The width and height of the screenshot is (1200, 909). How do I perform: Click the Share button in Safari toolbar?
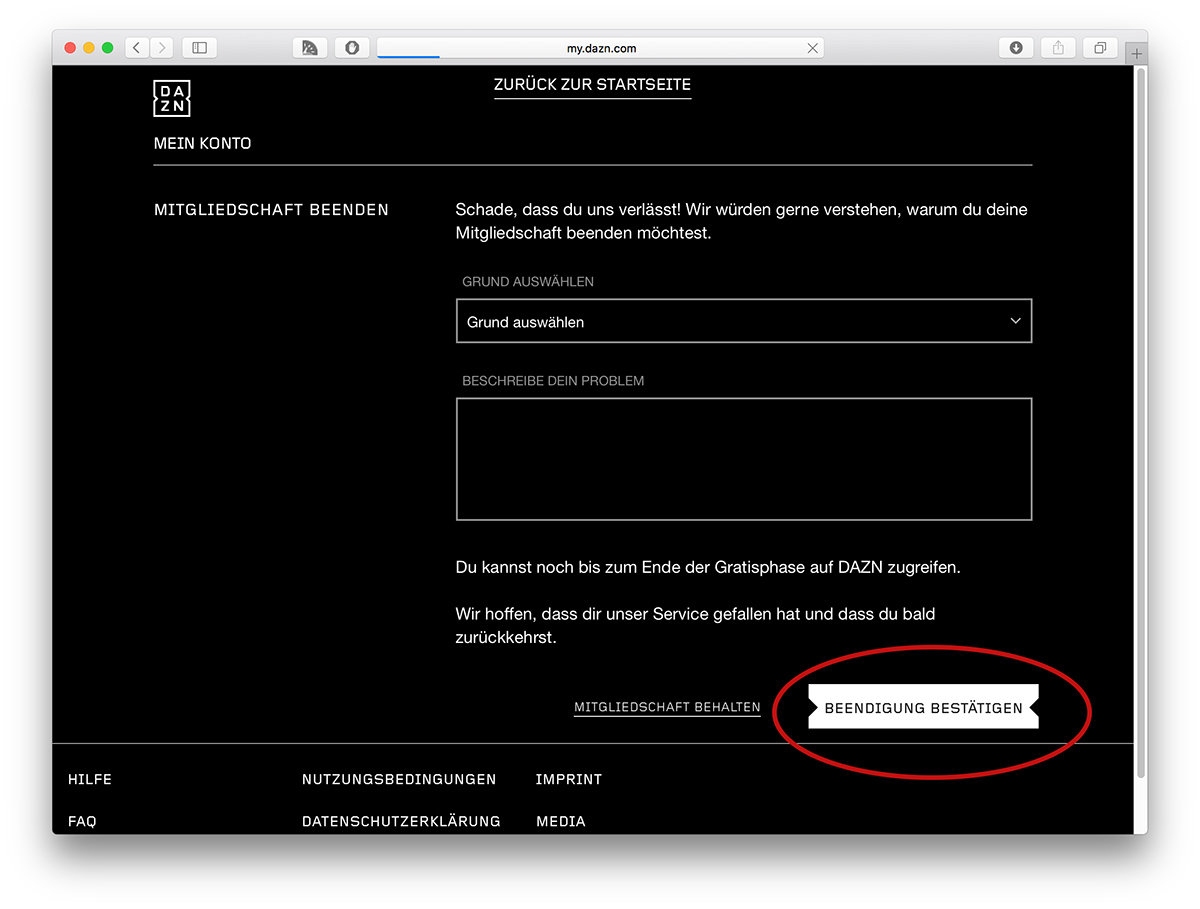pos(1057,47)
